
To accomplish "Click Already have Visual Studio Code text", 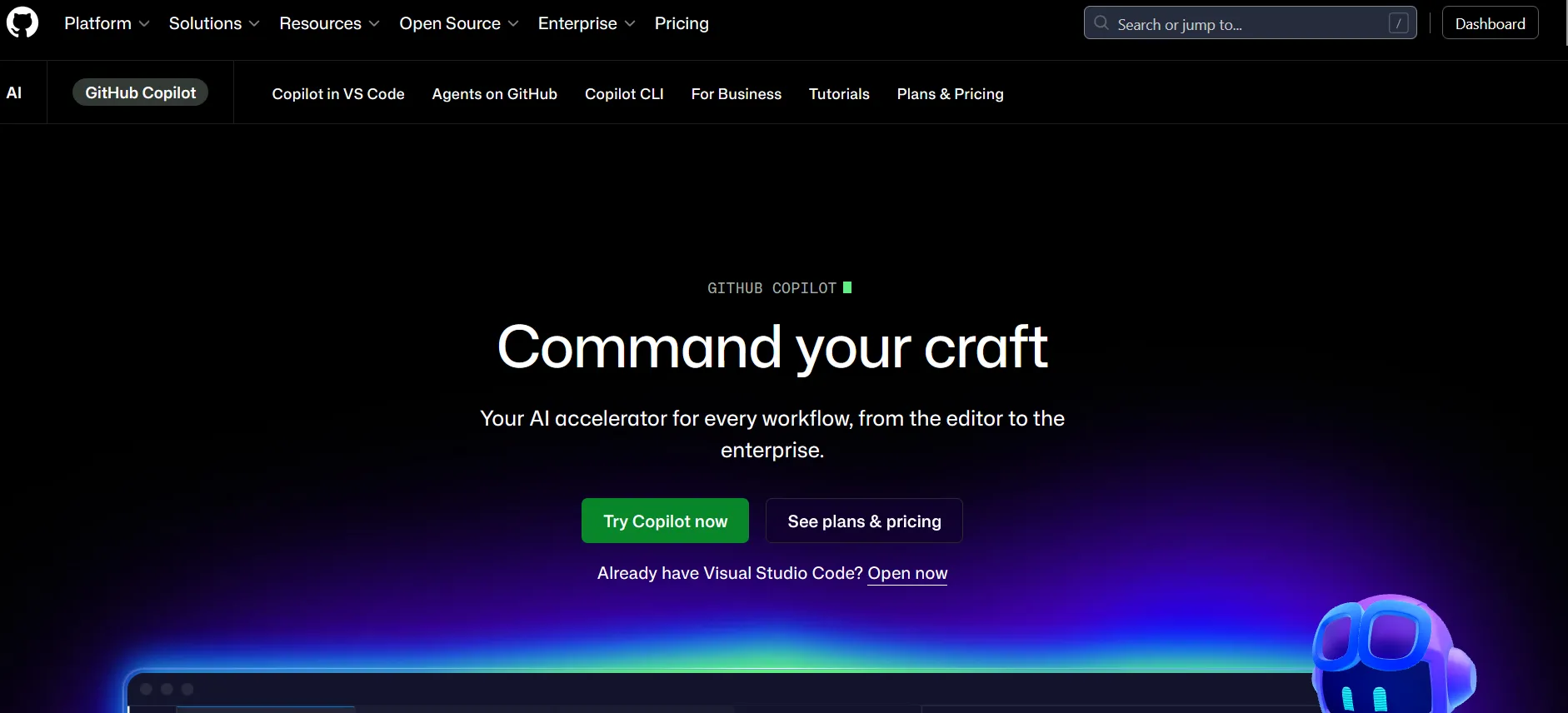I will point(730,573).
